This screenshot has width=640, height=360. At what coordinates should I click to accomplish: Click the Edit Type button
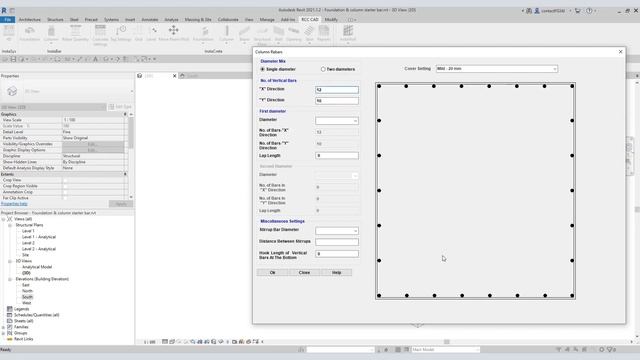(x=120, y=107)
